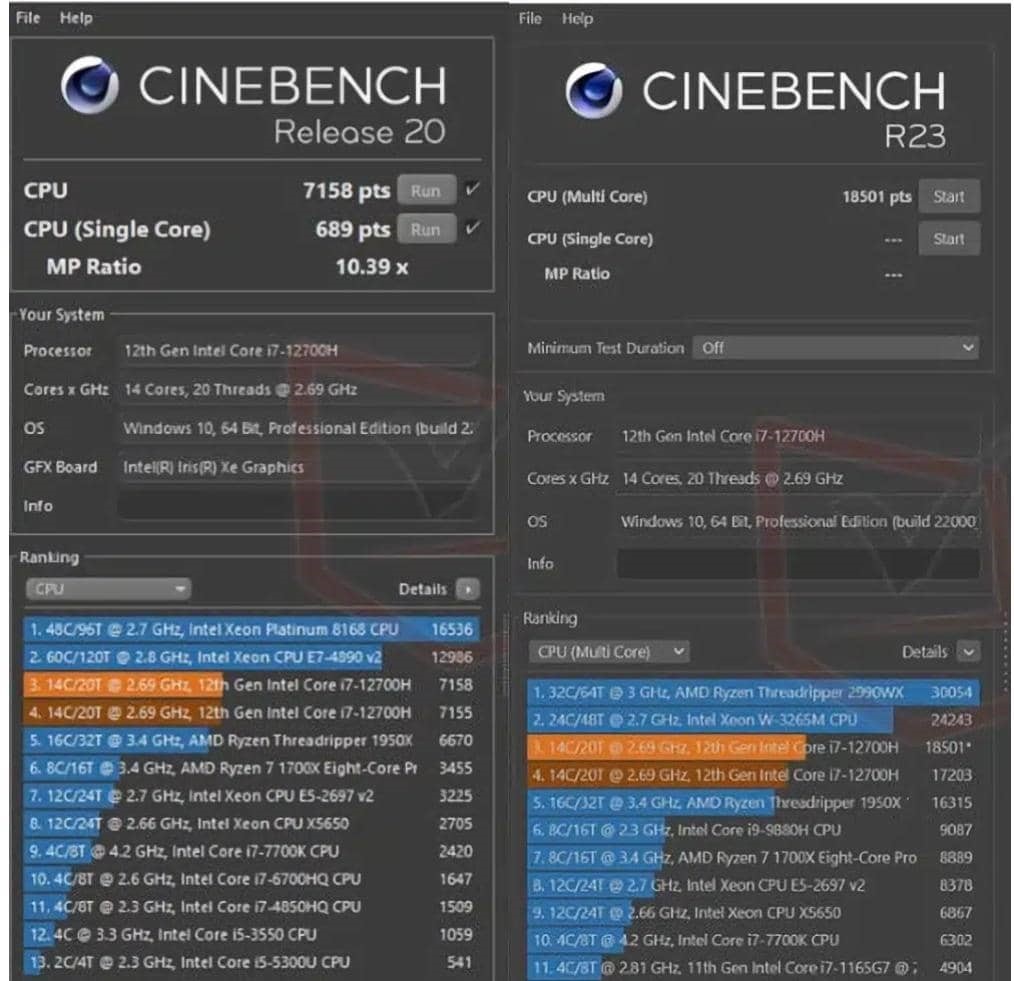The width and height of the screenshot is (1014, 981).
Task: Select the i7-12700H row scoring 7155
Action: coord(252,713)
